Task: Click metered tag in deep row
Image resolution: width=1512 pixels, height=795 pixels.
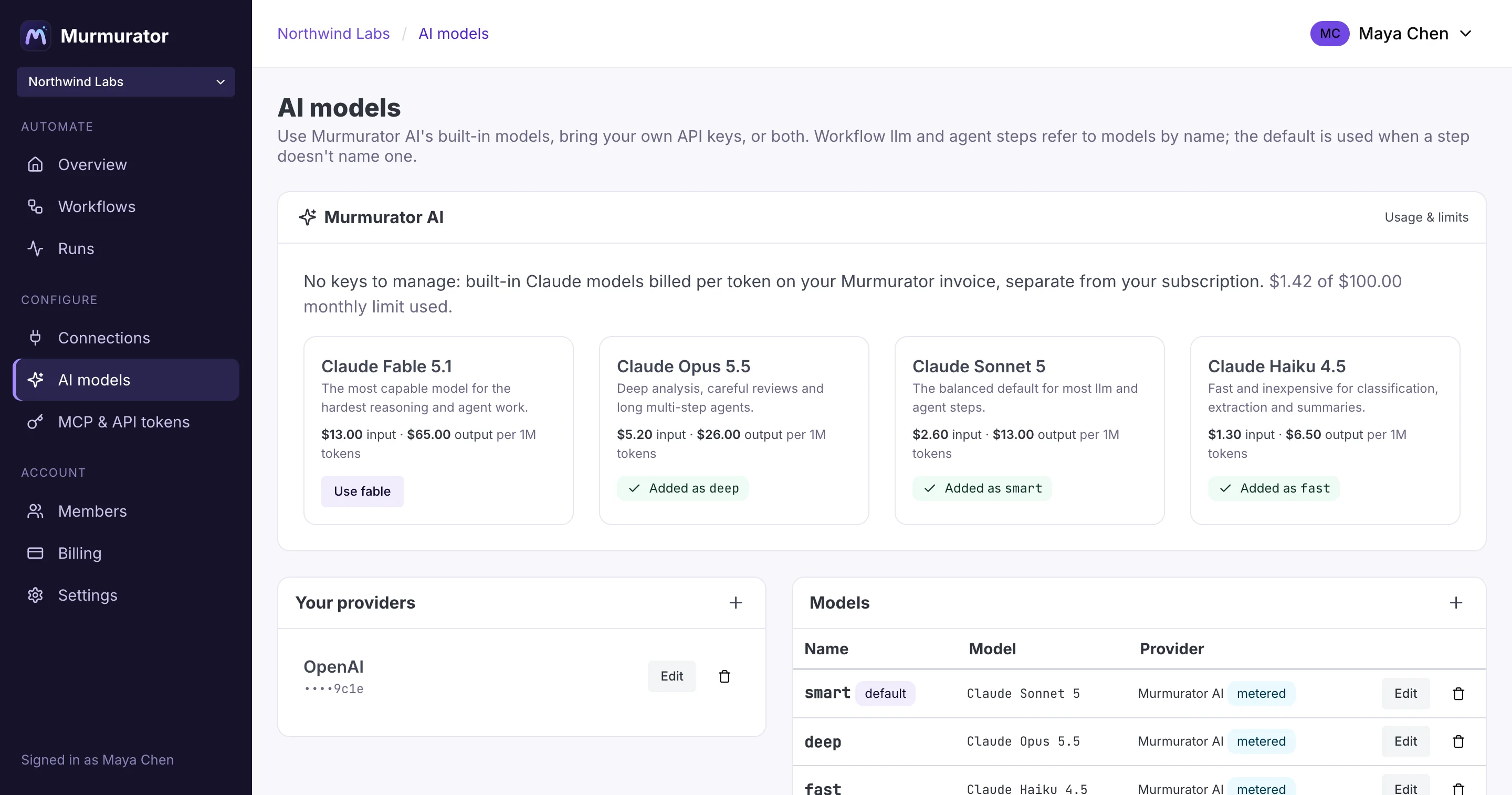Action: pos(1261,741)
